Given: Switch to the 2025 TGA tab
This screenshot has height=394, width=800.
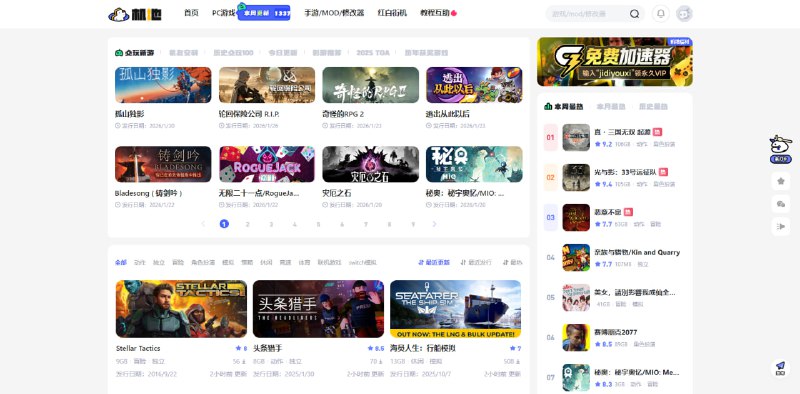Looking at the screenshot, I should pyautogui.click(x=372, y=53).
